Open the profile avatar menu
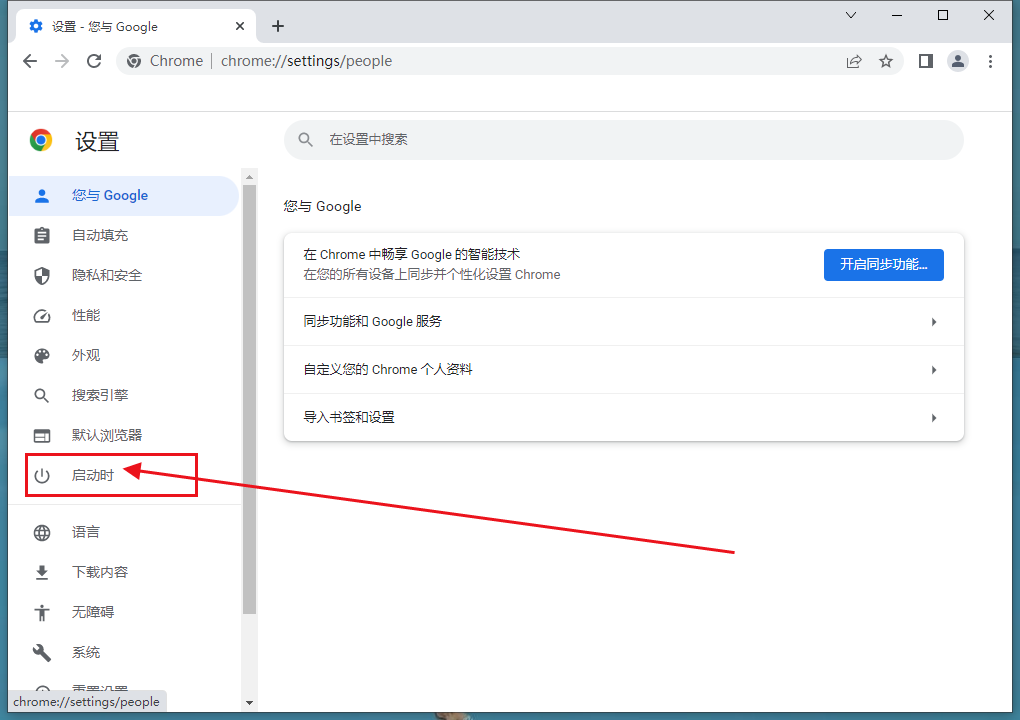1020x720 pixels. [958, 61]
